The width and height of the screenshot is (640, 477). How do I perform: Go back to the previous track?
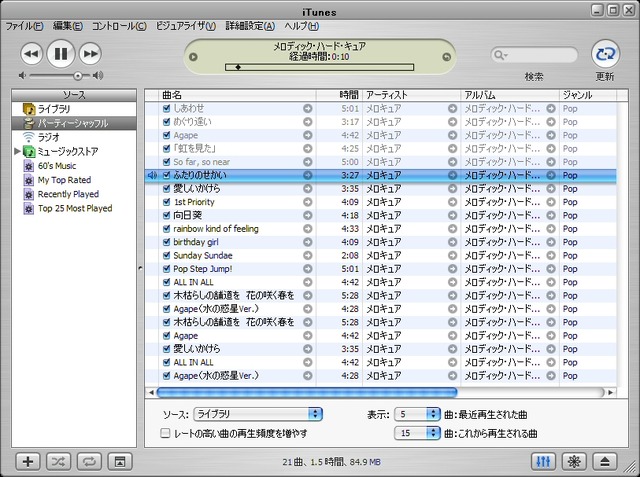point(31,54)
